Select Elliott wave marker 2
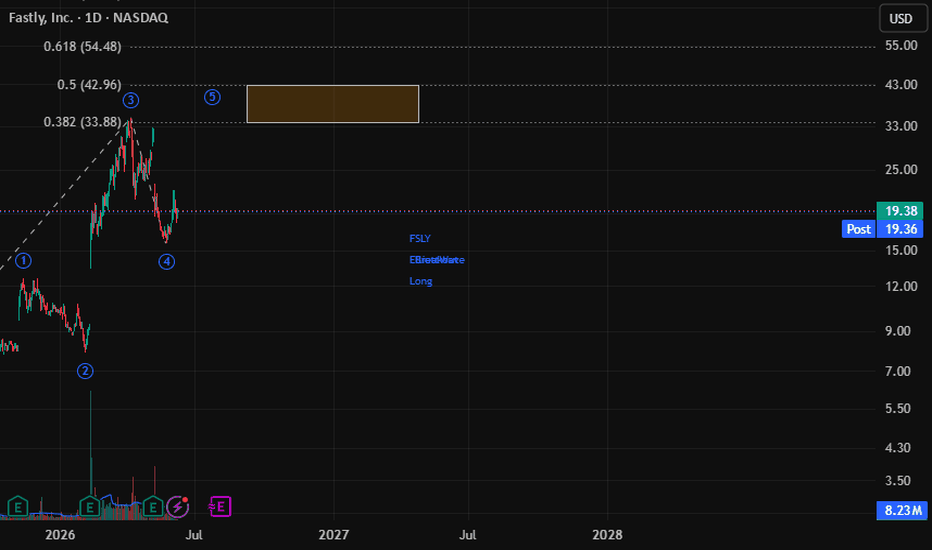The width and height of the screenshot is (932, 550). pos(85,371)
